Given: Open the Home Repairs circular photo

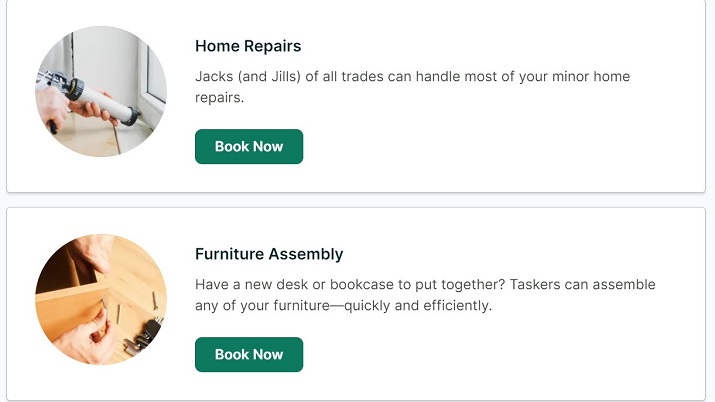Looking at the screenshot, I should 101,91.
